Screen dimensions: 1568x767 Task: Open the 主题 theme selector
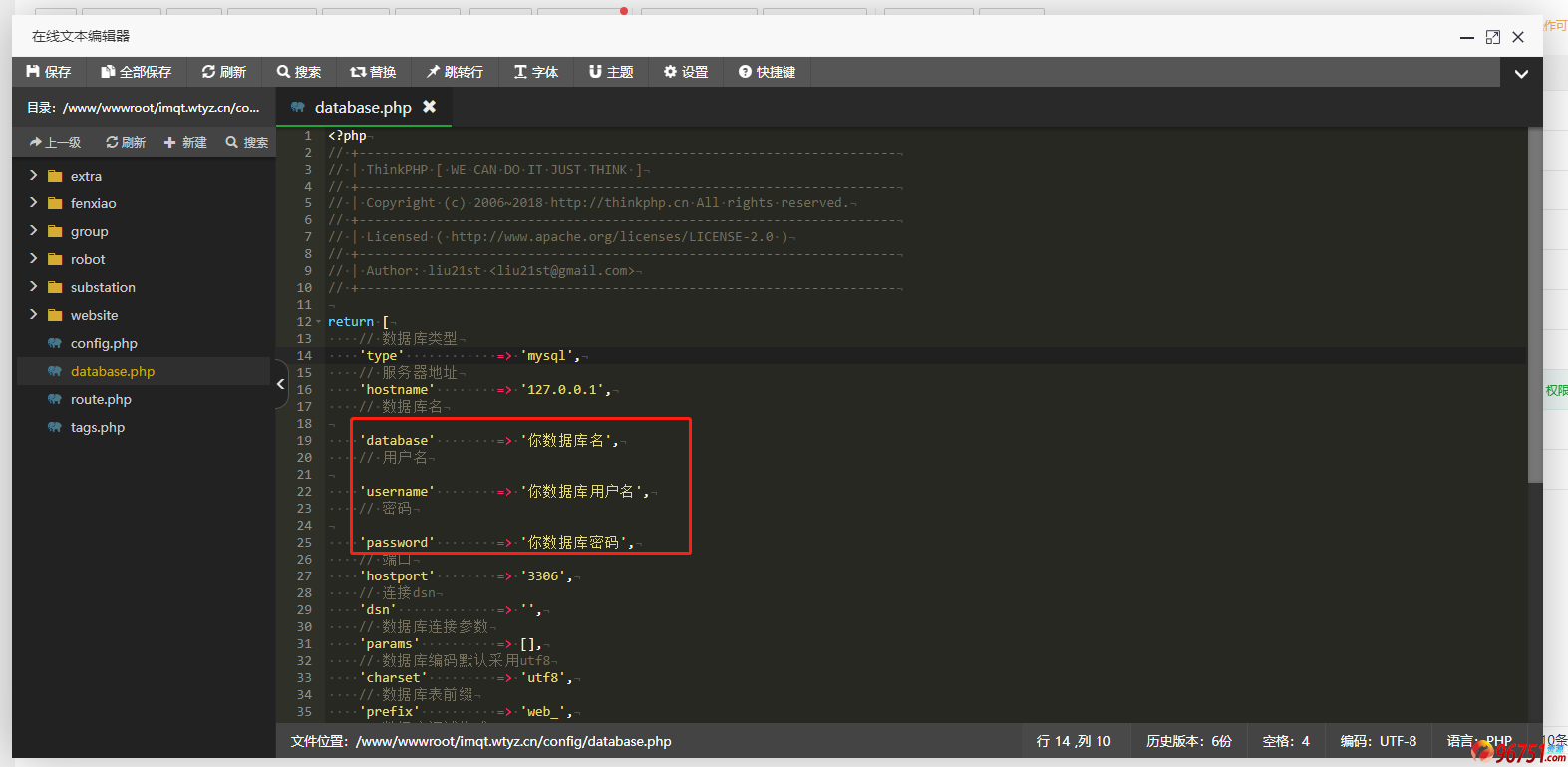pyautogui.click(x=611, y=72)
